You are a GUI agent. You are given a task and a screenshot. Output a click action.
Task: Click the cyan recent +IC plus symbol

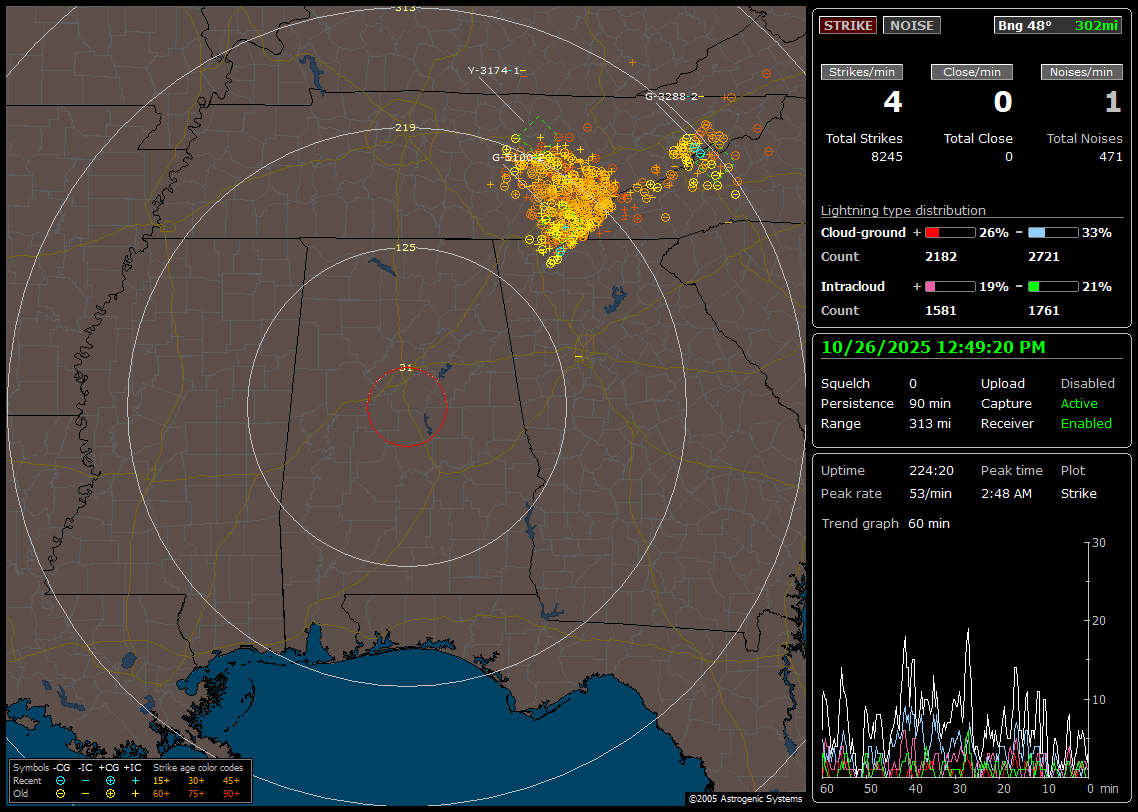click(x=135, y=780)
